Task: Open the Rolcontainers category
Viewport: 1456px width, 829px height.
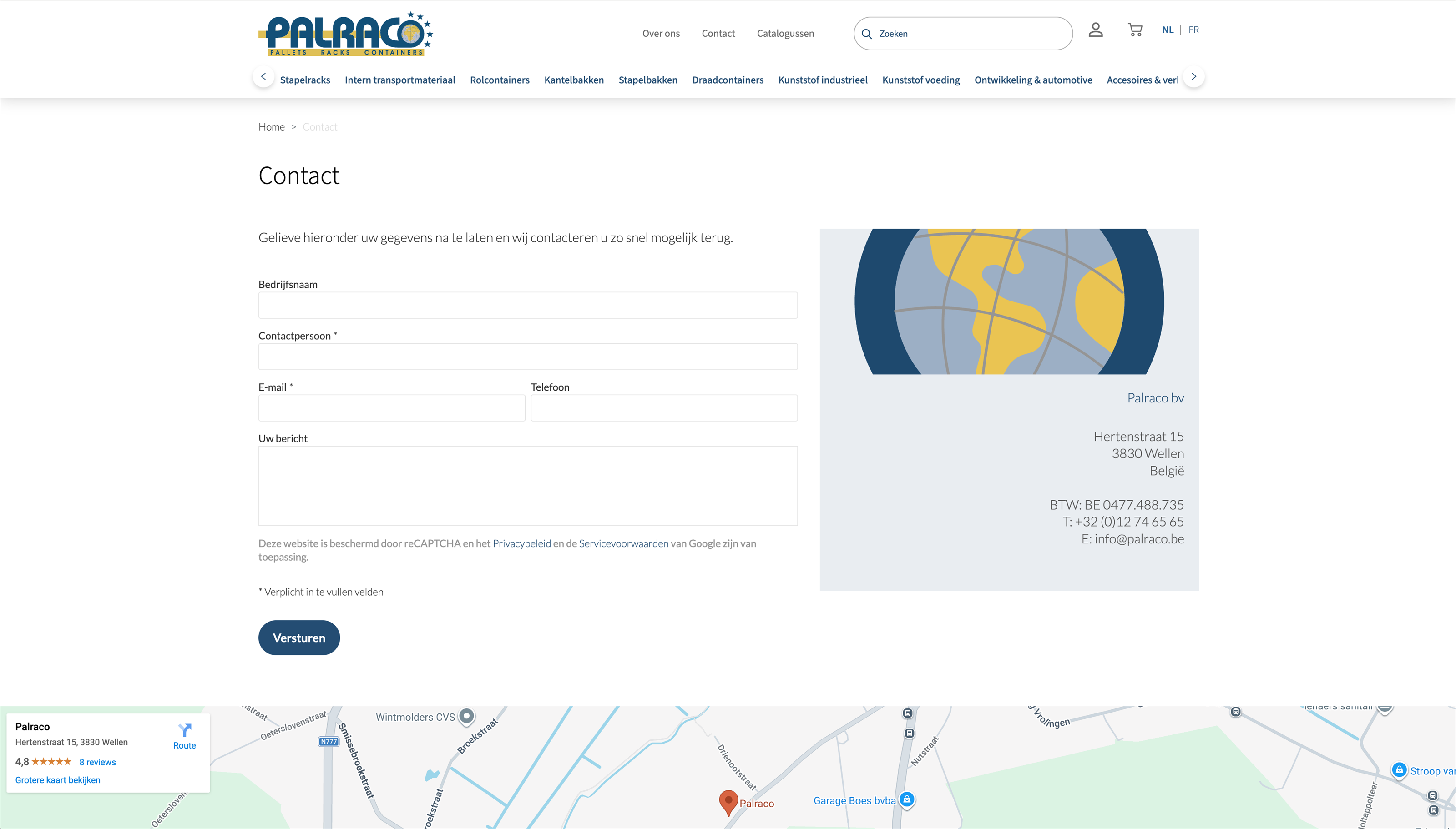Action: [x=499, y=80]
